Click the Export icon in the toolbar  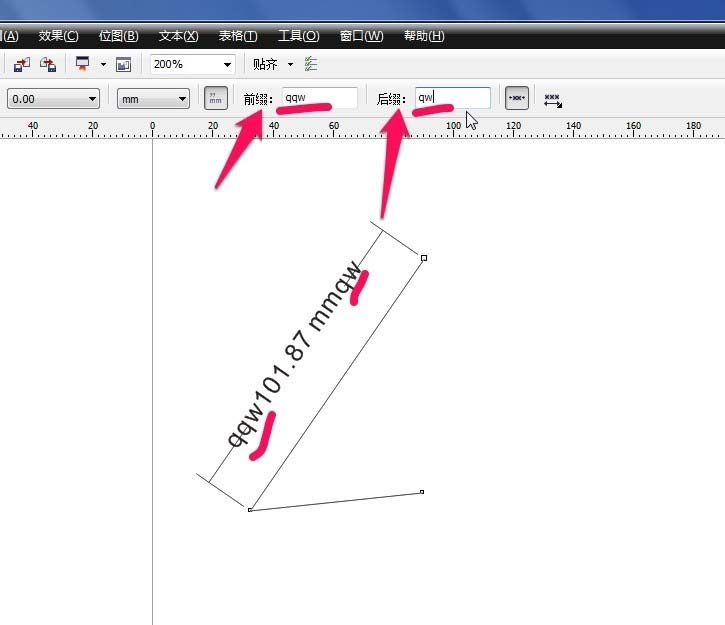pos(48,64)
